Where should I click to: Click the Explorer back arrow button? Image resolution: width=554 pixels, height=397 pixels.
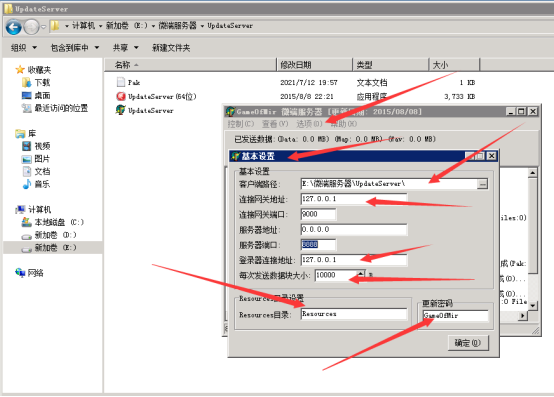[x=14, y=27]
